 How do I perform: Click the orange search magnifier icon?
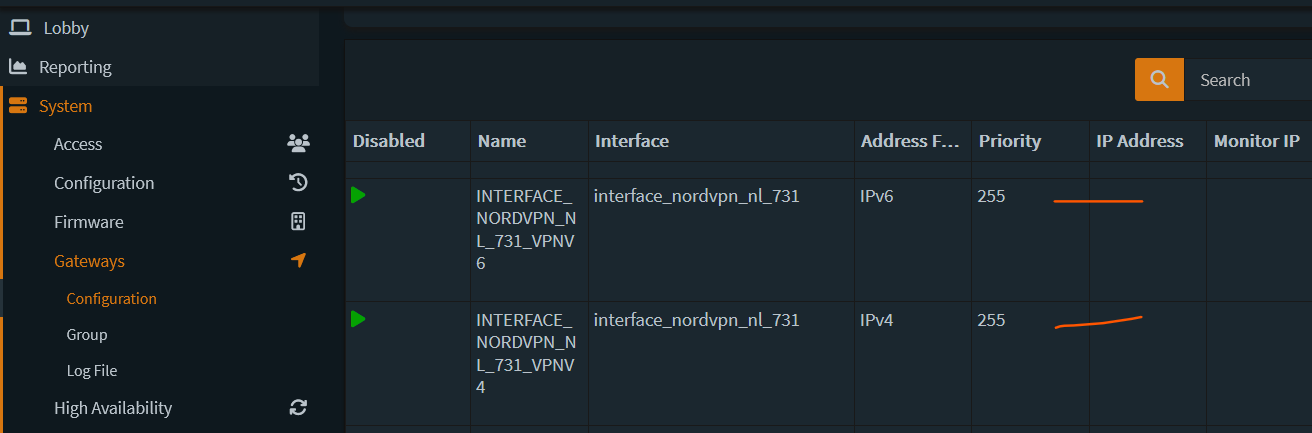click(x=1159, y=80)
